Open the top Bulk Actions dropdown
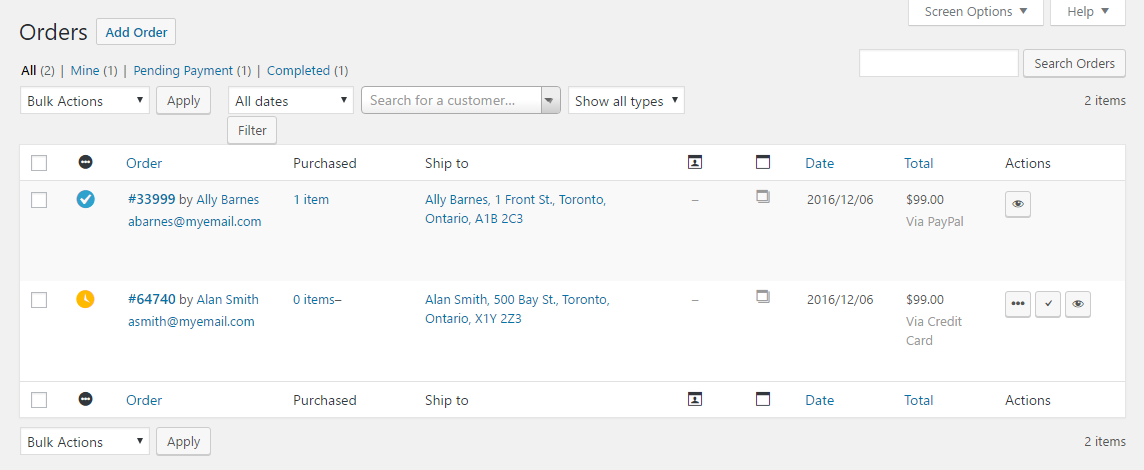Viewport: 1144px width, 470px height. [x=85, y=101]
